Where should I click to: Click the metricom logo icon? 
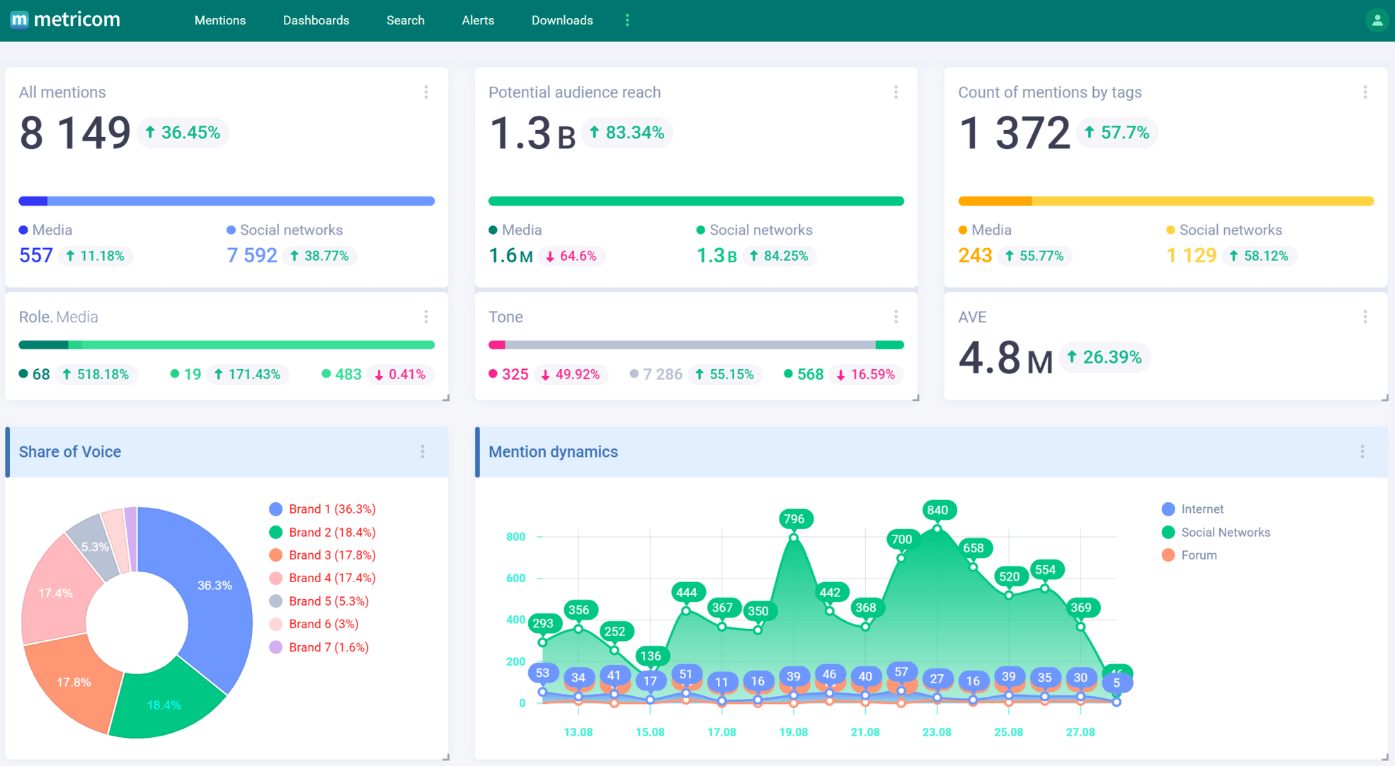[19, 20]
